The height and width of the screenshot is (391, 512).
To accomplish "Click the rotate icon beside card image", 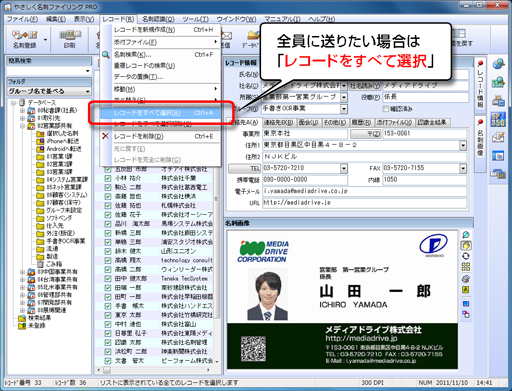I will [466, 256].
